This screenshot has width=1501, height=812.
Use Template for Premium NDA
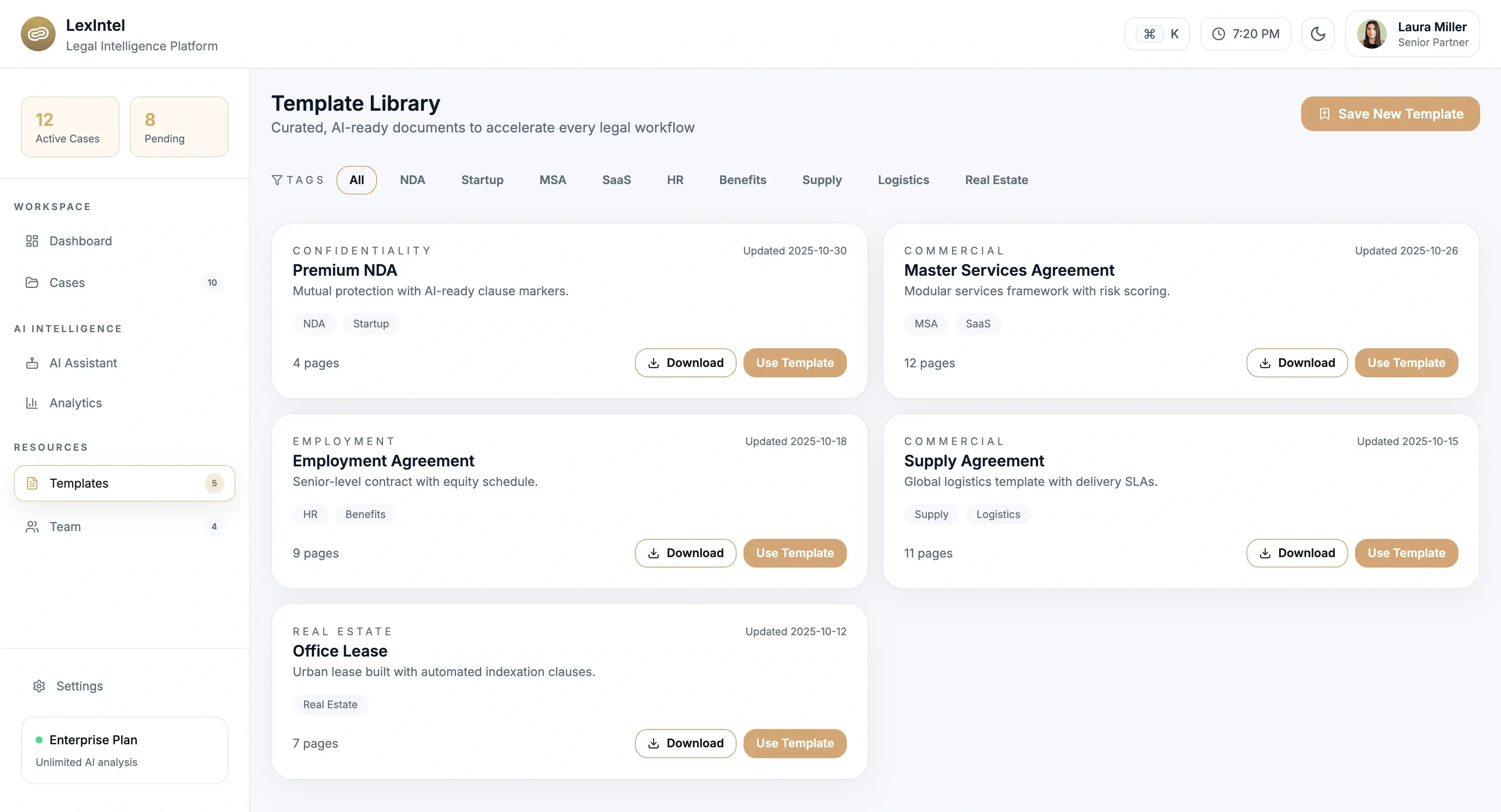point(795,362)
